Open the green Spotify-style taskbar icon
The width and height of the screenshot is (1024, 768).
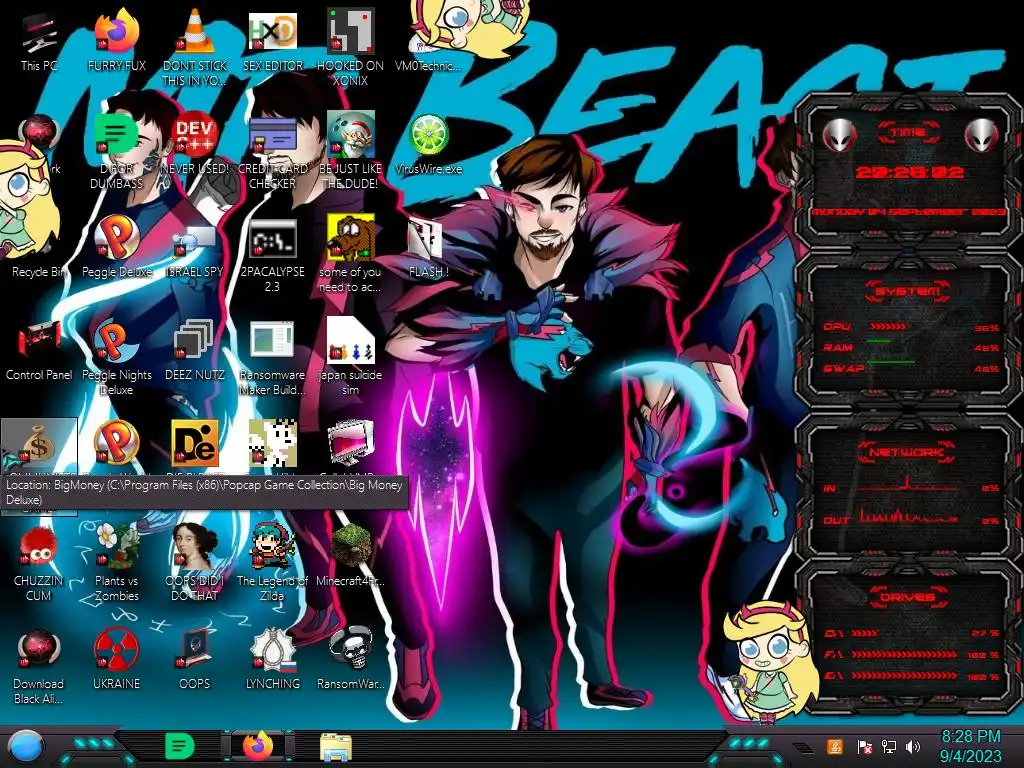click(180, 746)
